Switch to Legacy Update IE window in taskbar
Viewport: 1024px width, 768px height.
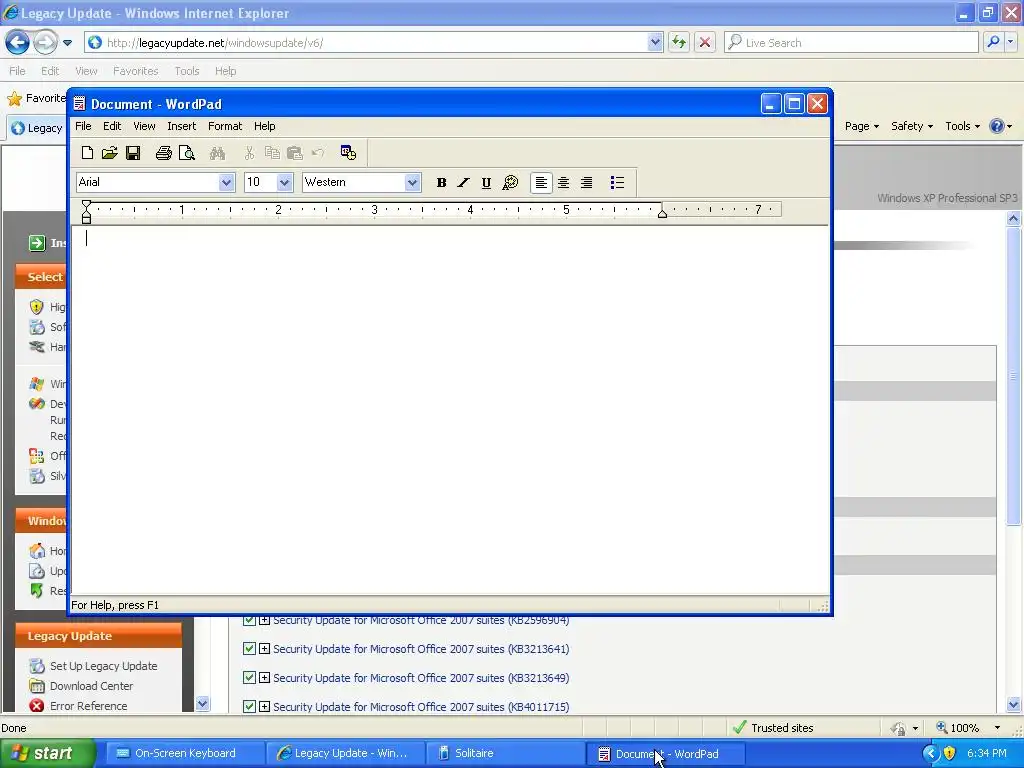coord(344,753)
